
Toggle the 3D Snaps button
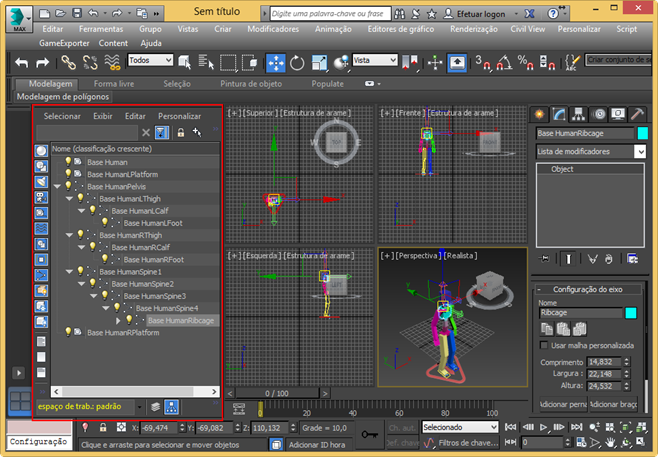[483, 63]
